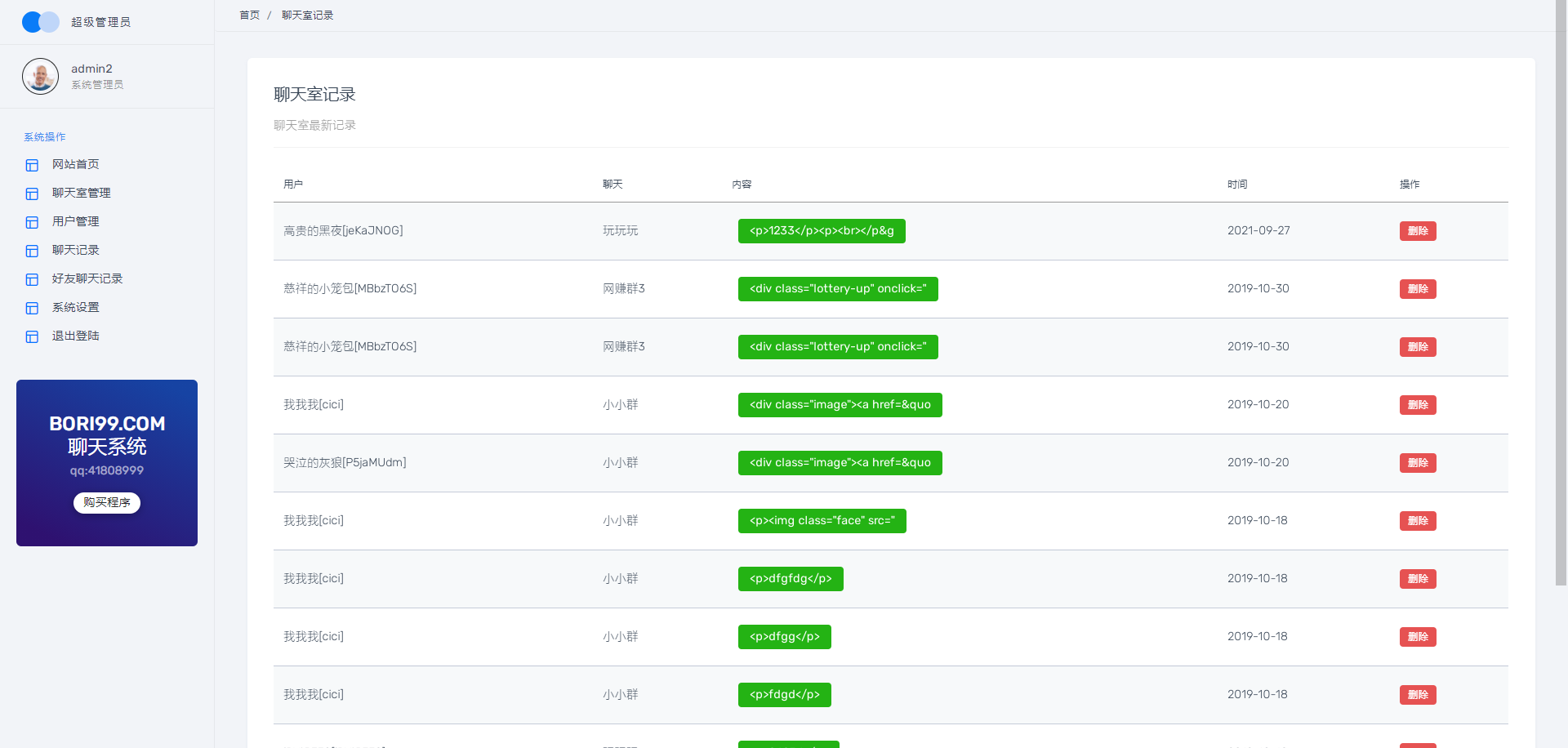Viewport: 1568px width, 748px height.
Task: Click the icon next to 系统设置
Action: [x=32, y=308]
